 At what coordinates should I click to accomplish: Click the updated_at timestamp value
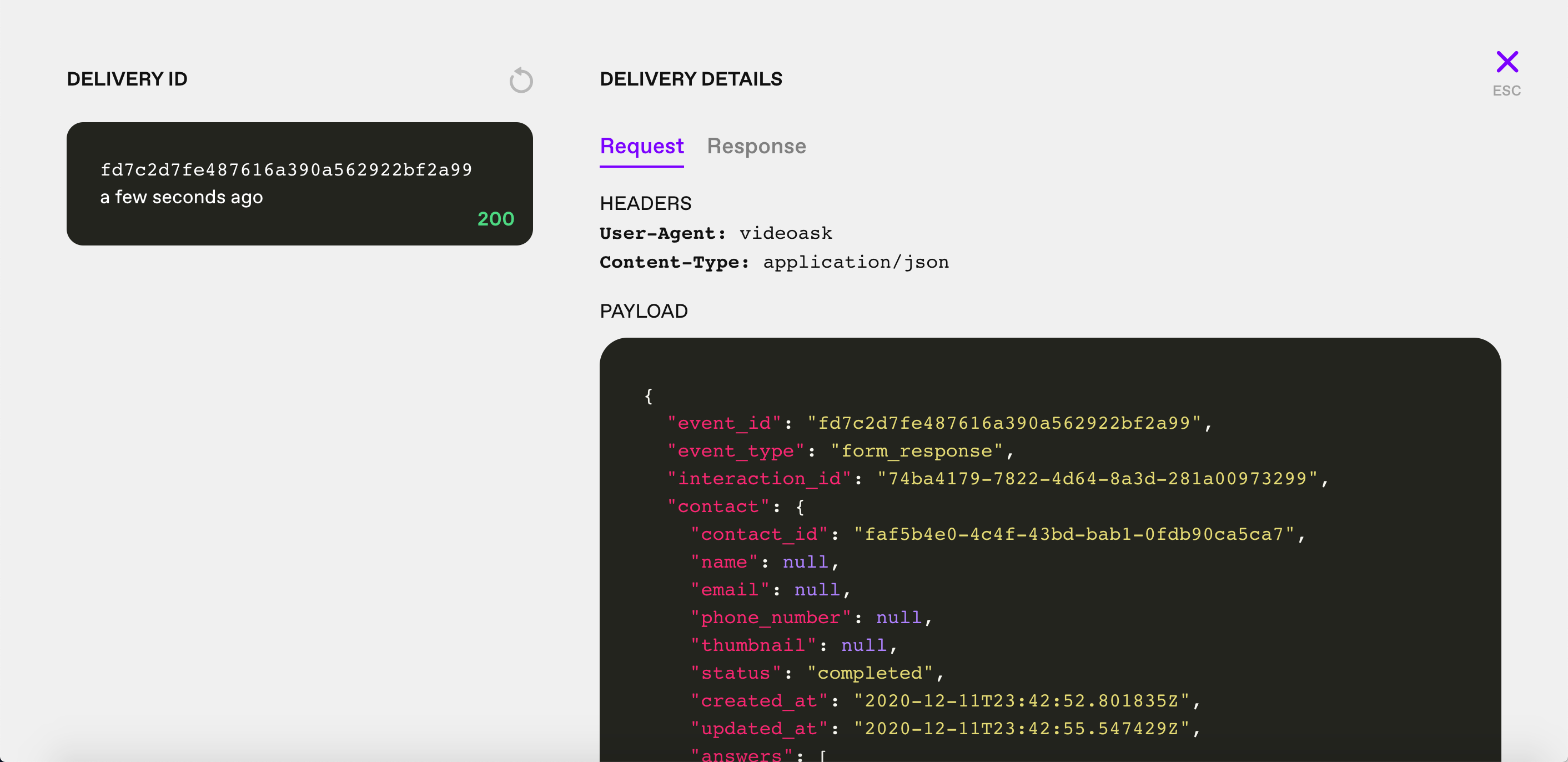tap(1022, 729)
